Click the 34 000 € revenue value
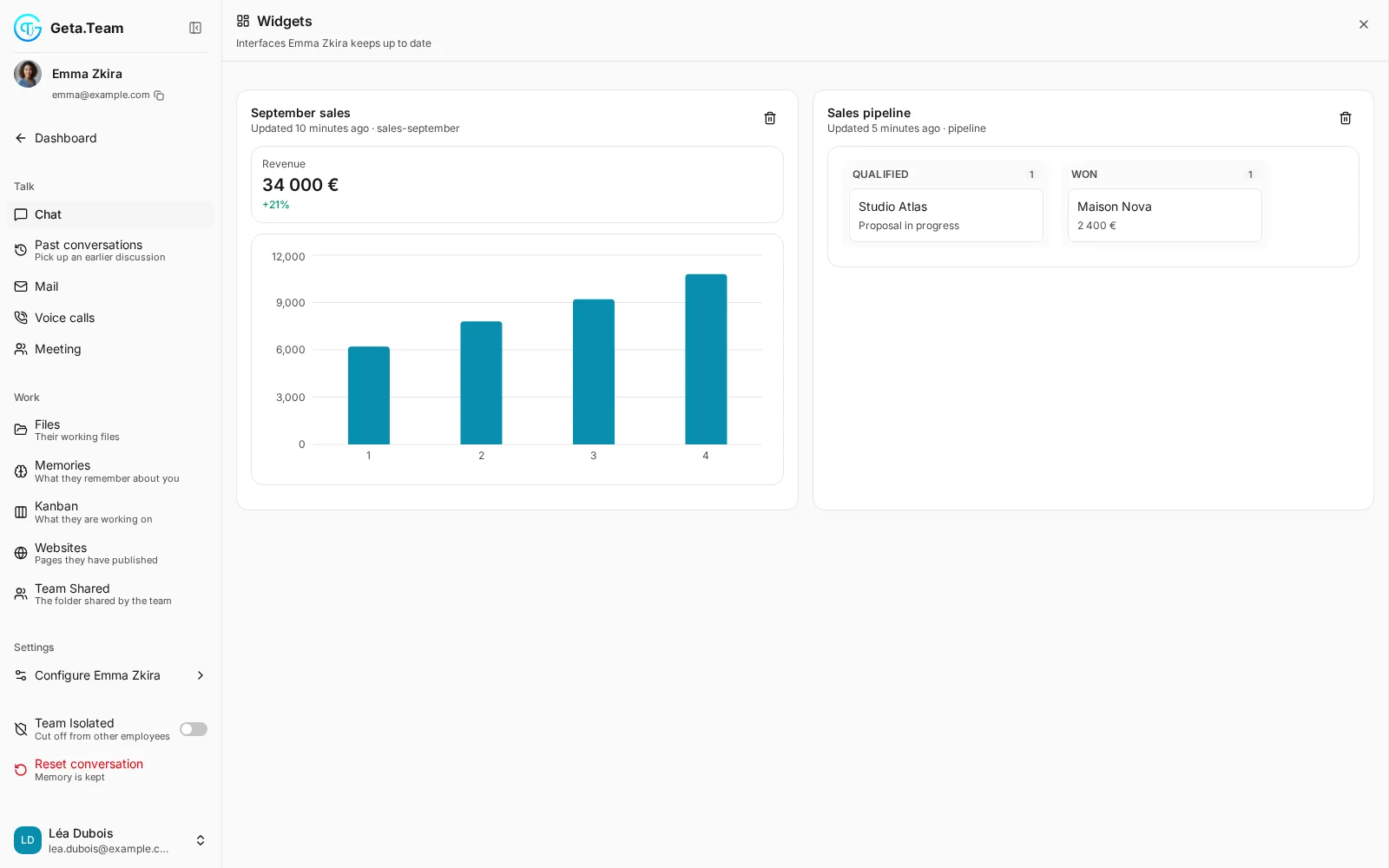This screenshot has height=868, width=1389. click(300, 185)
